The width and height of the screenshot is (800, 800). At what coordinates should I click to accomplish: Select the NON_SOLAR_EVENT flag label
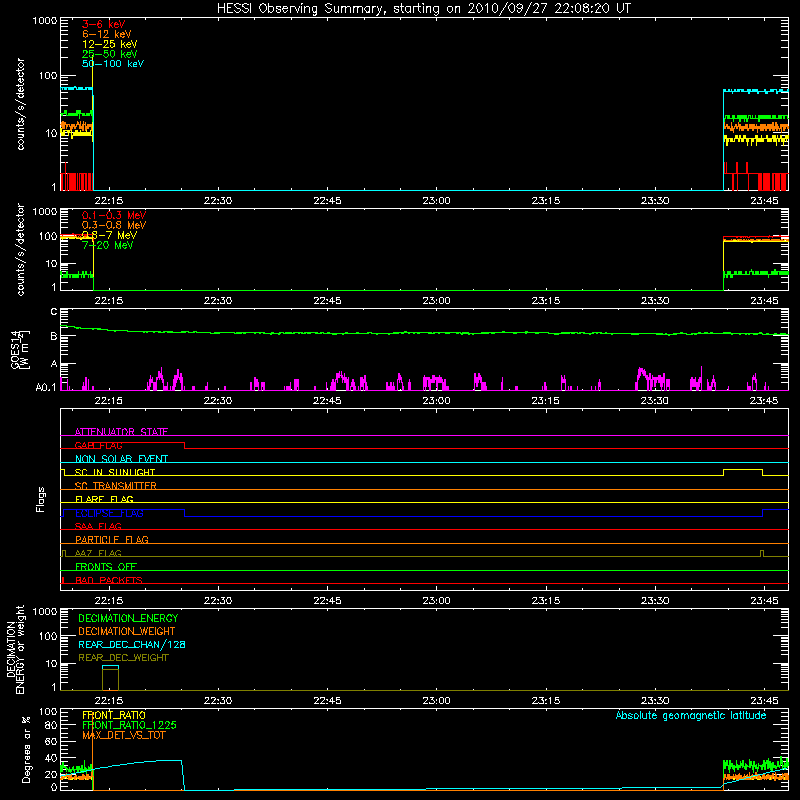click(121, 459)
